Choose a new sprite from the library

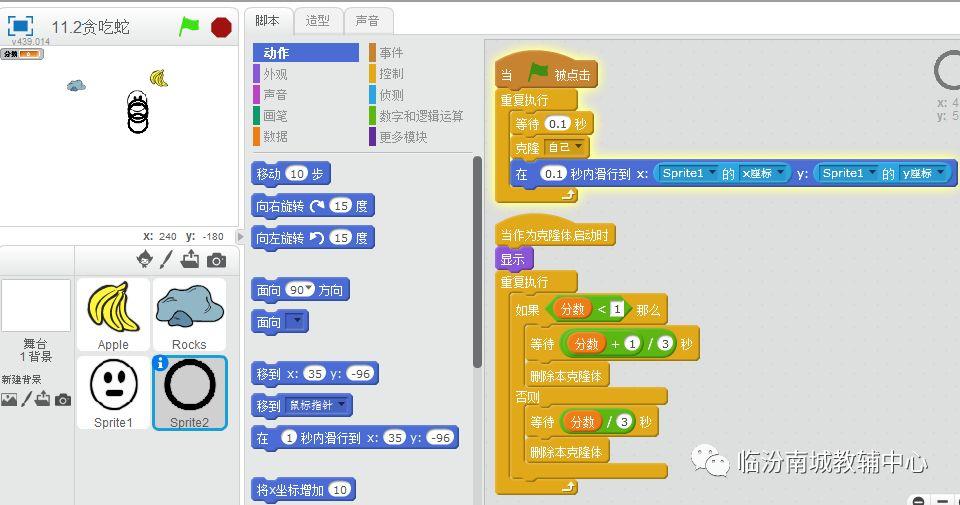click(145, 260)
